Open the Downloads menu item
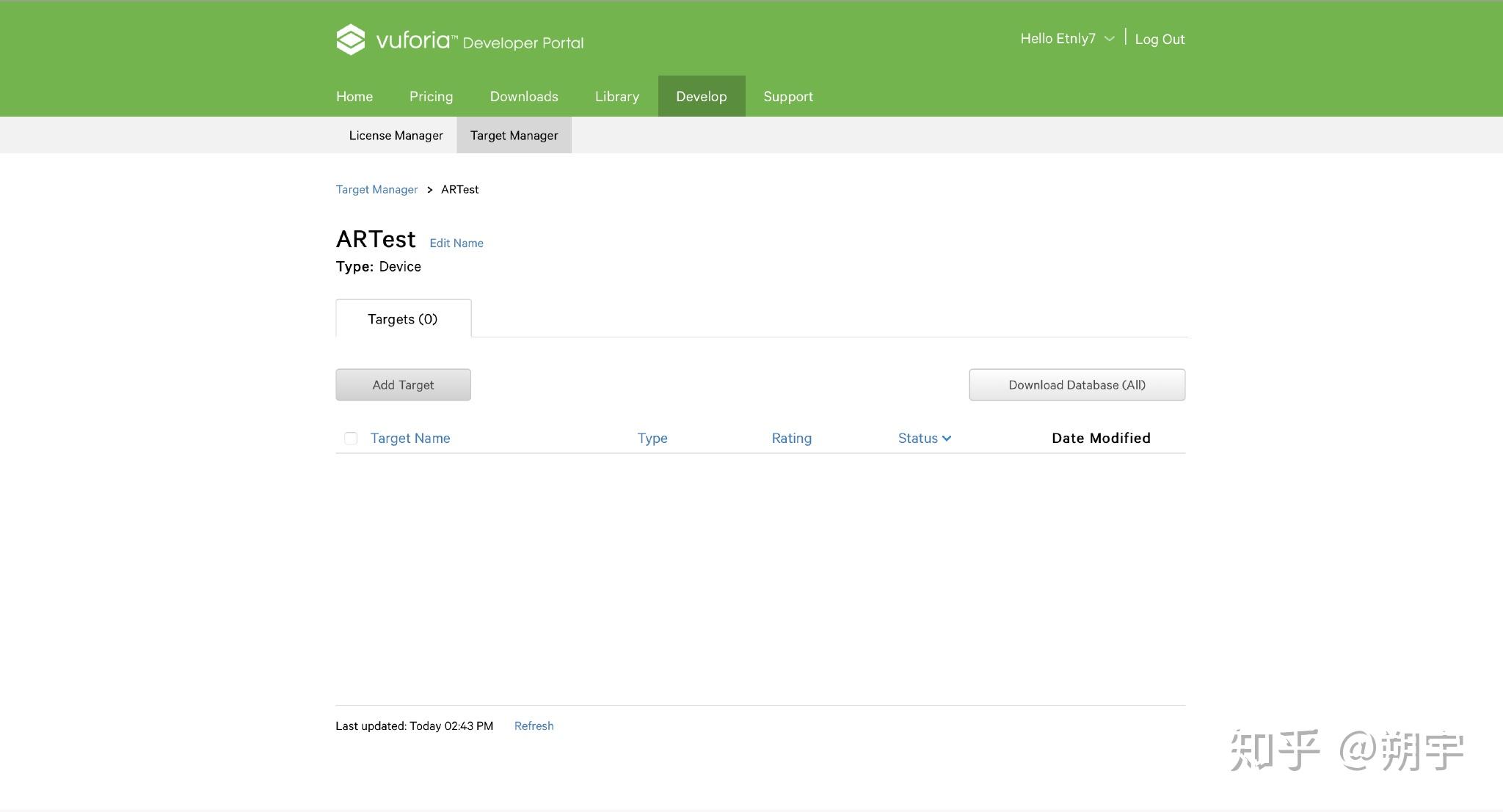The width and height of the screenshot is (1503, 812). [x=524, y=97]
